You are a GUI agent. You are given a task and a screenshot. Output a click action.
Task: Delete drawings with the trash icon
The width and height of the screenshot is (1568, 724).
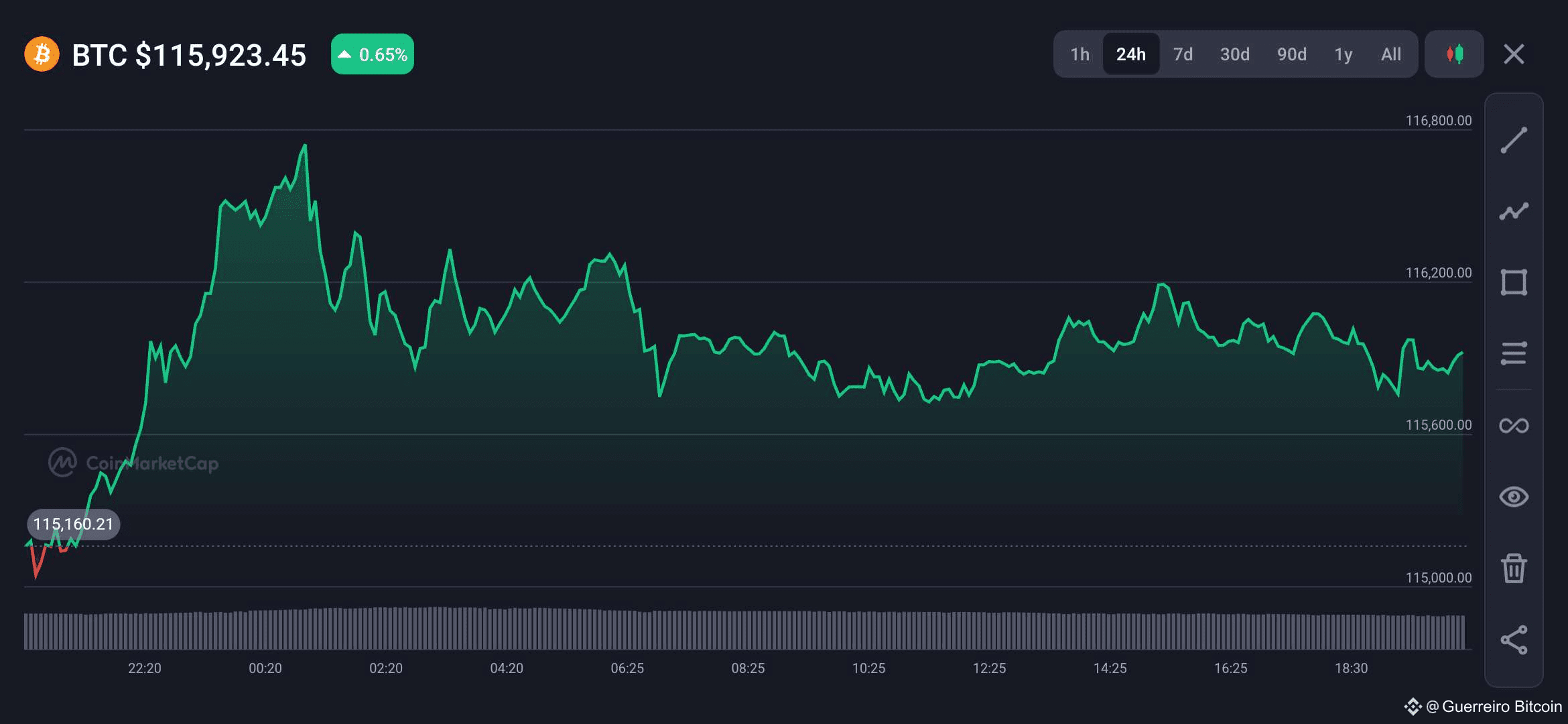click(1514, 568)
